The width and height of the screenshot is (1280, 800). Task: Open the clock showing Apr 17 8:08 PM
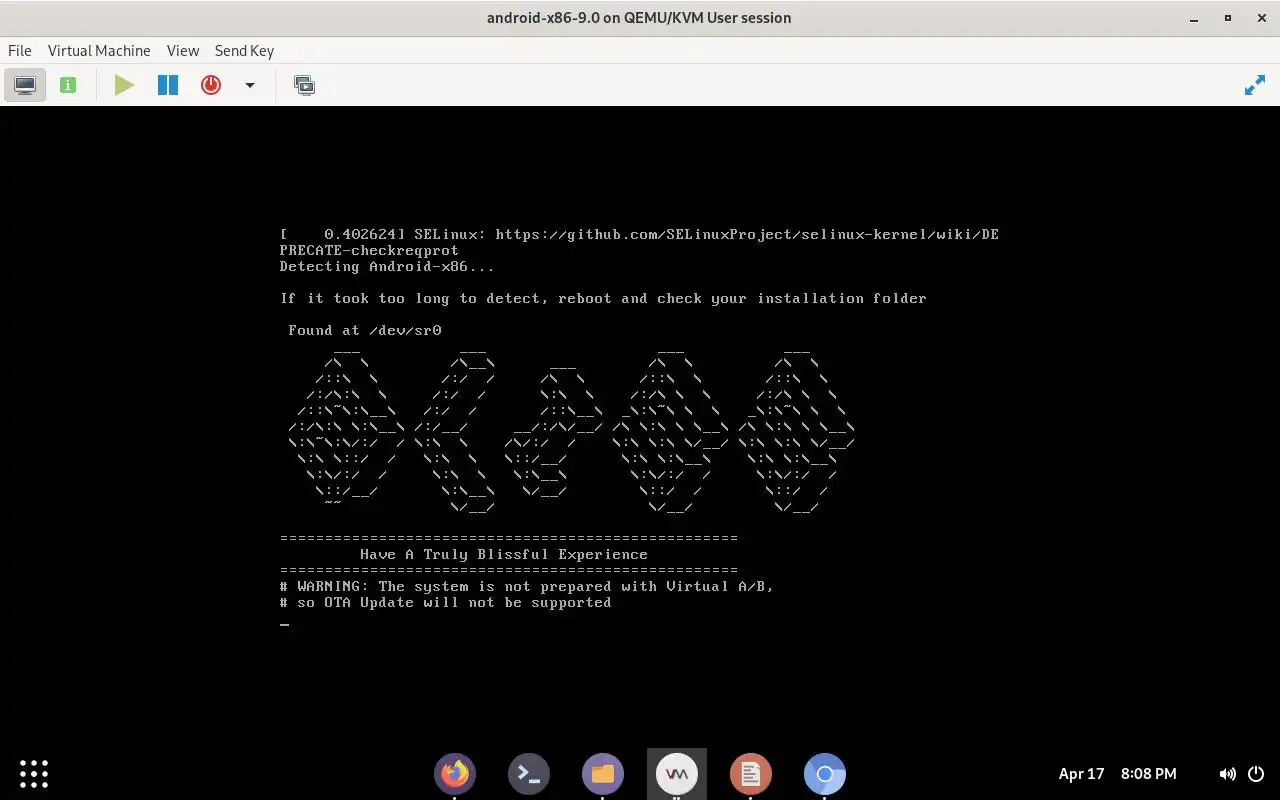click(1117, 773)
